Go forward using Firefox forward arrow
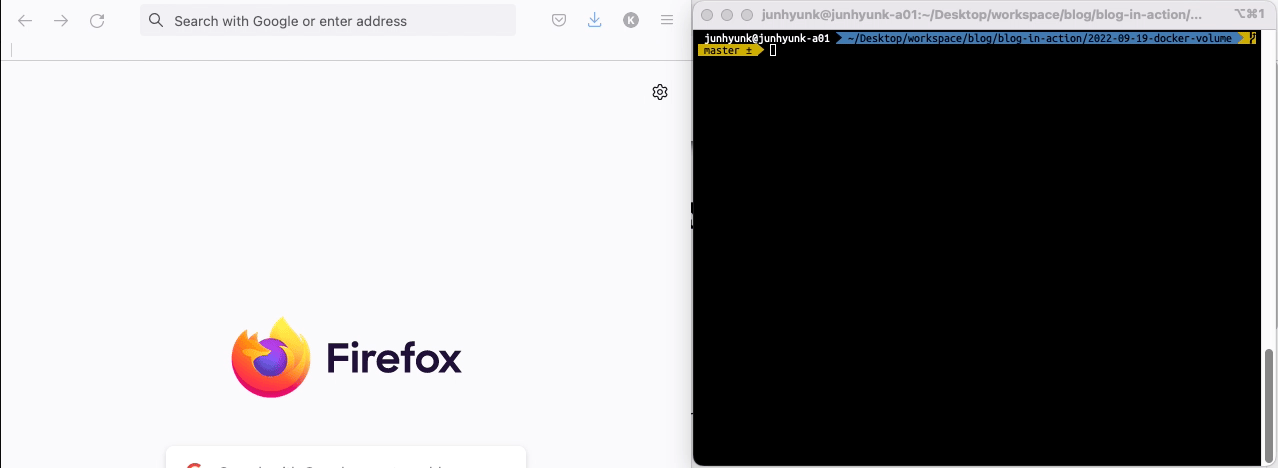 pos(61,20)
